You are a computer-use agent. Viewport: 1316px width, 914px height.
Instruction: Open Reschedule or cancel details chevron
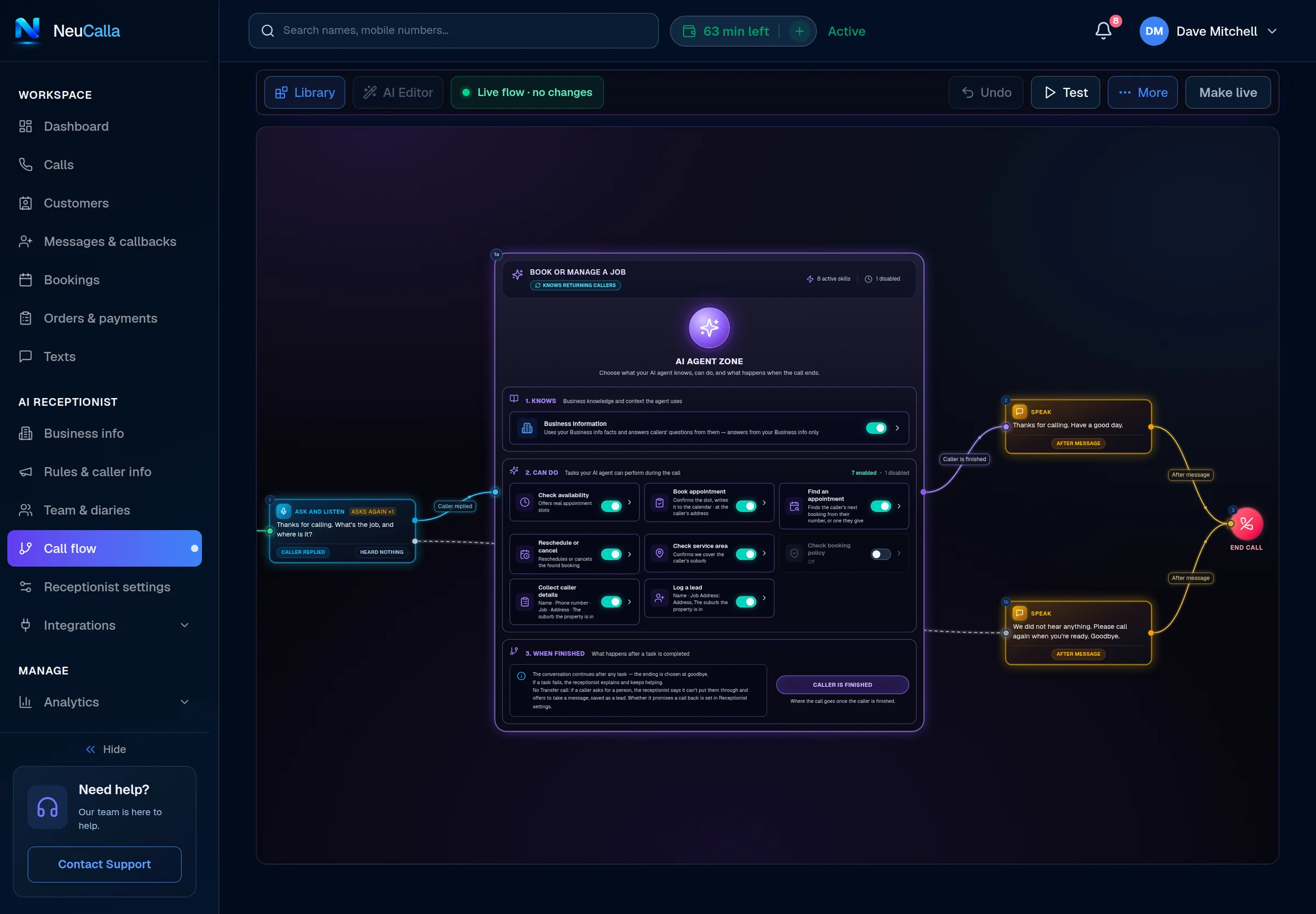pyautogui.click(x=629, y=554)
